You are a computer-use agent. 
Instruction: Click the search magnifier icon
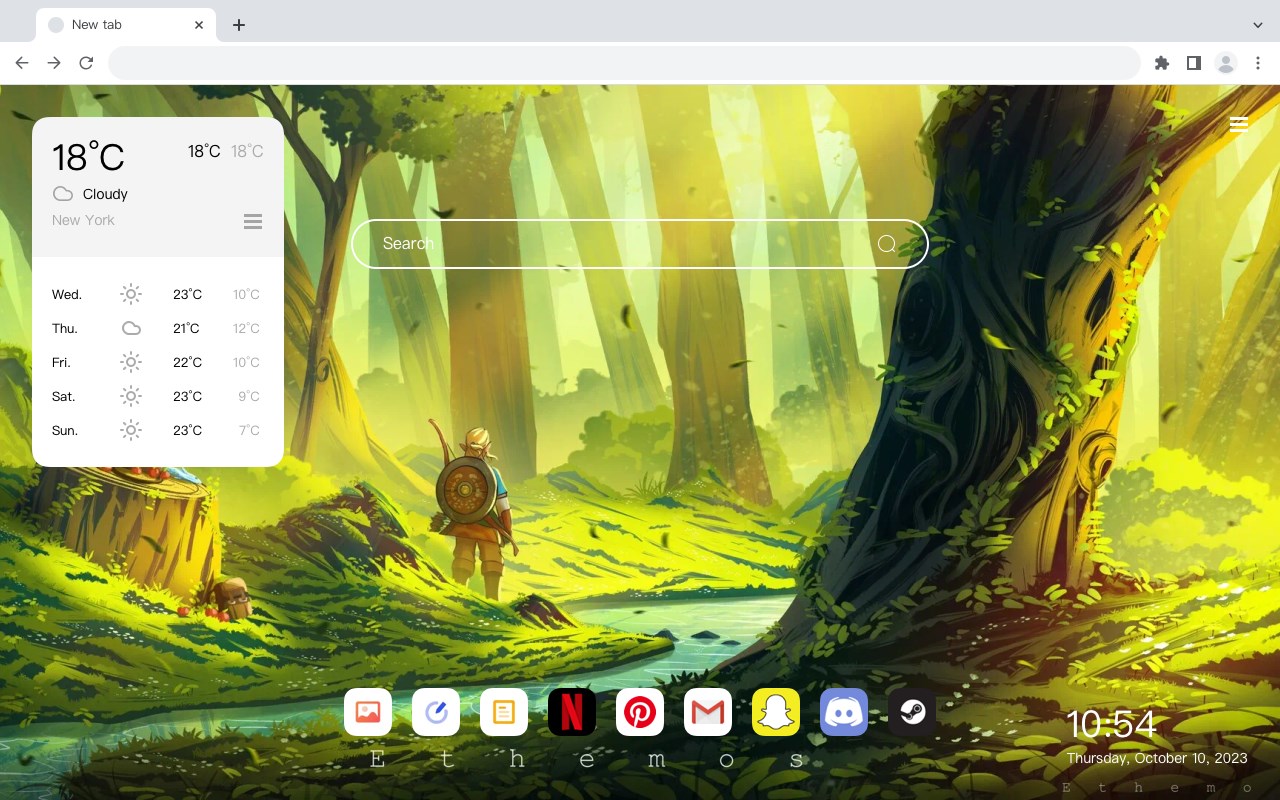tap(887, 244)
